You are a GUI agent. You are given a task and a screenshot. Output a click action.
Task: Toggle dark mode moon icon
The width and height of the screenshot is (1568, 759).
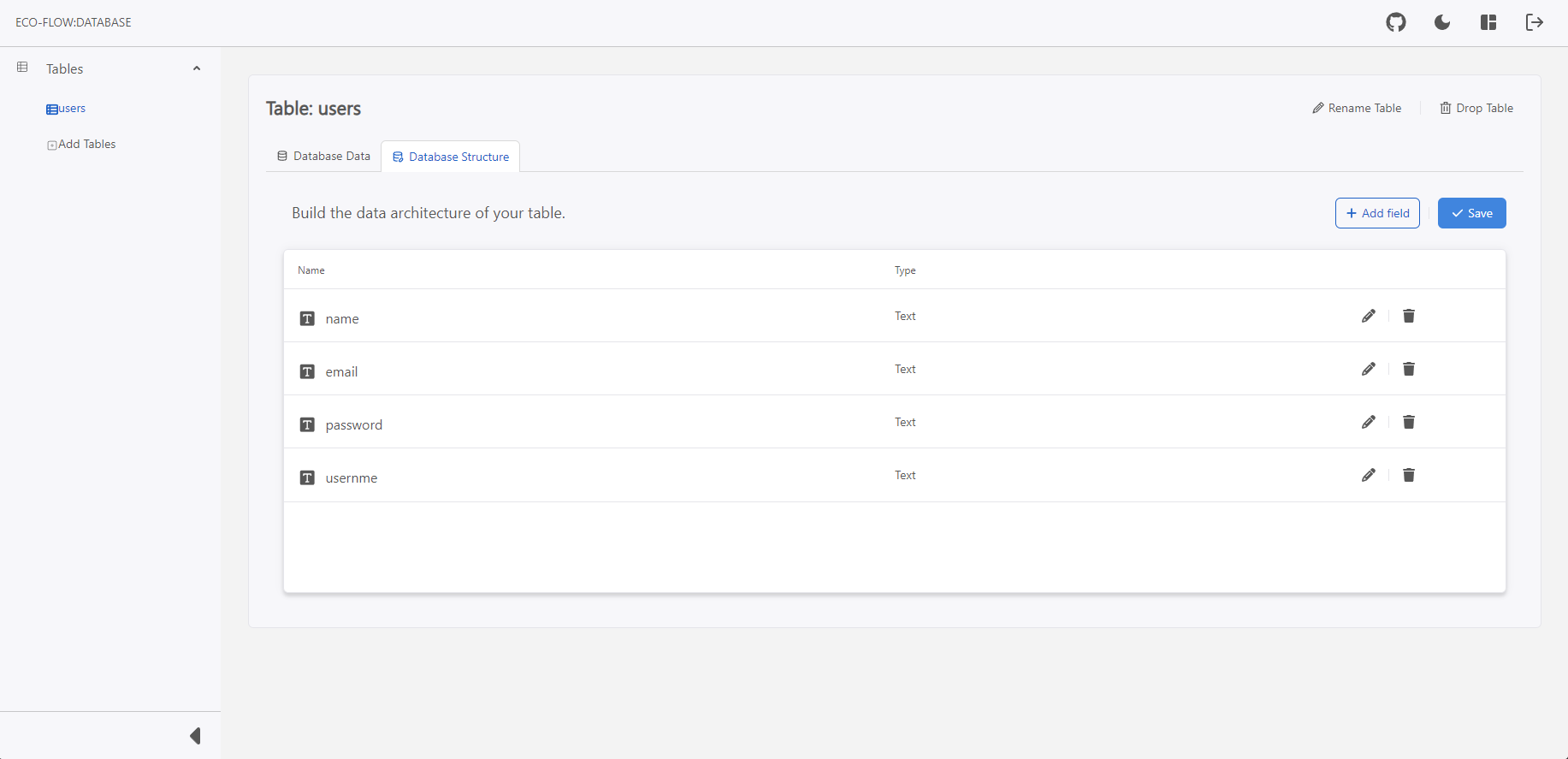coord(1442,22)
